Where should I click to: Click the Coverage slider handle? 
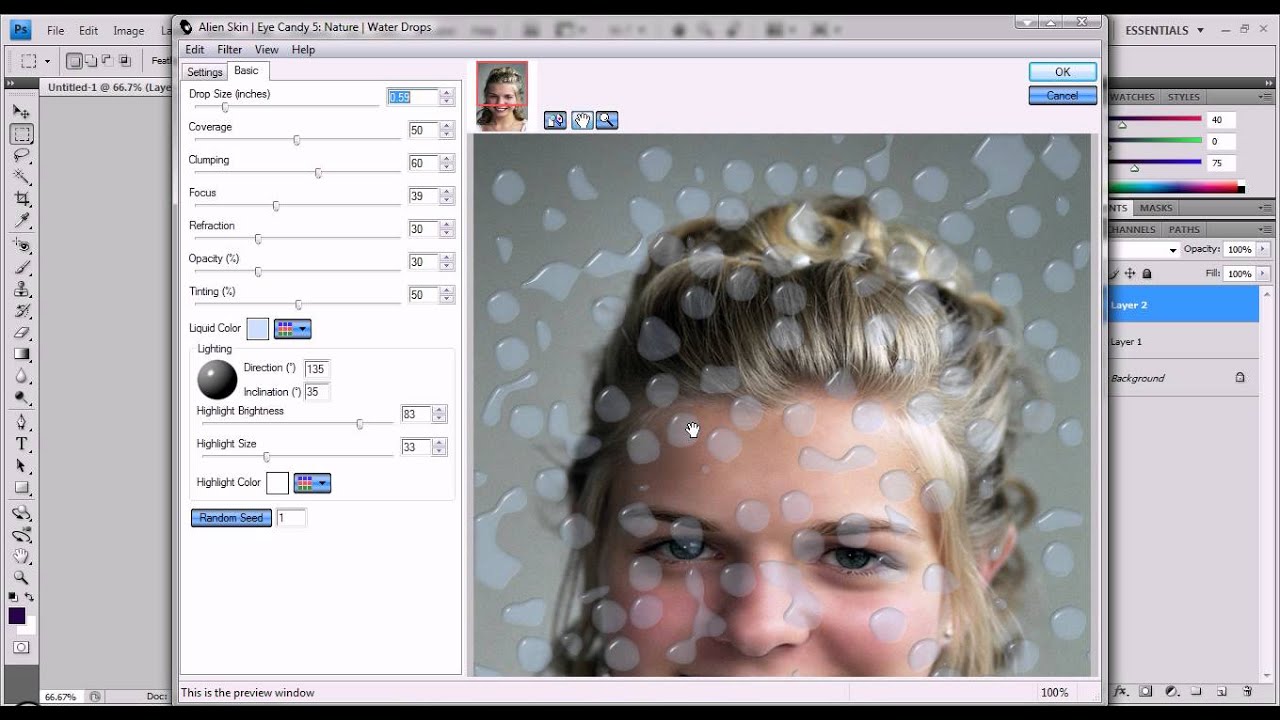click(297, 140)
